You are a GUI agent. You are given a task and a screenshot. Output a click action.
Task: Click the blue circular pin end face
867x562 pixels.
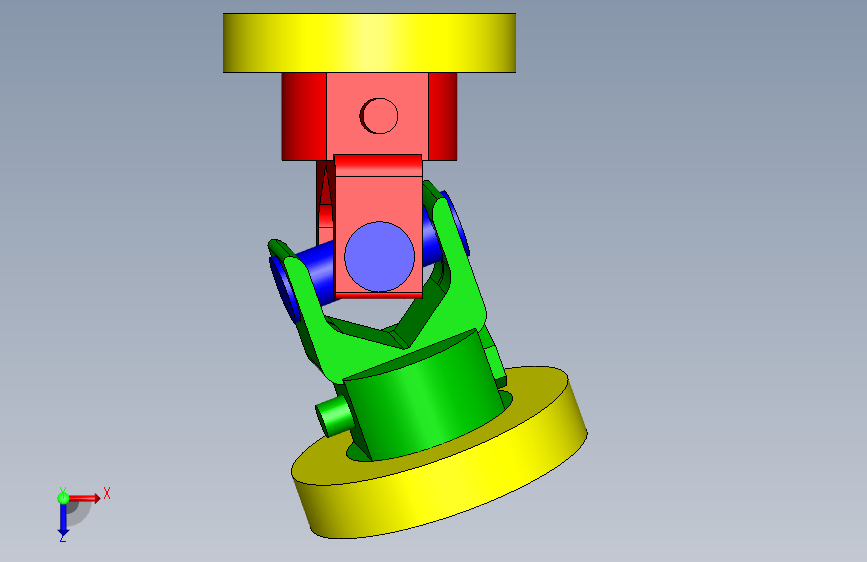point(379,257)
